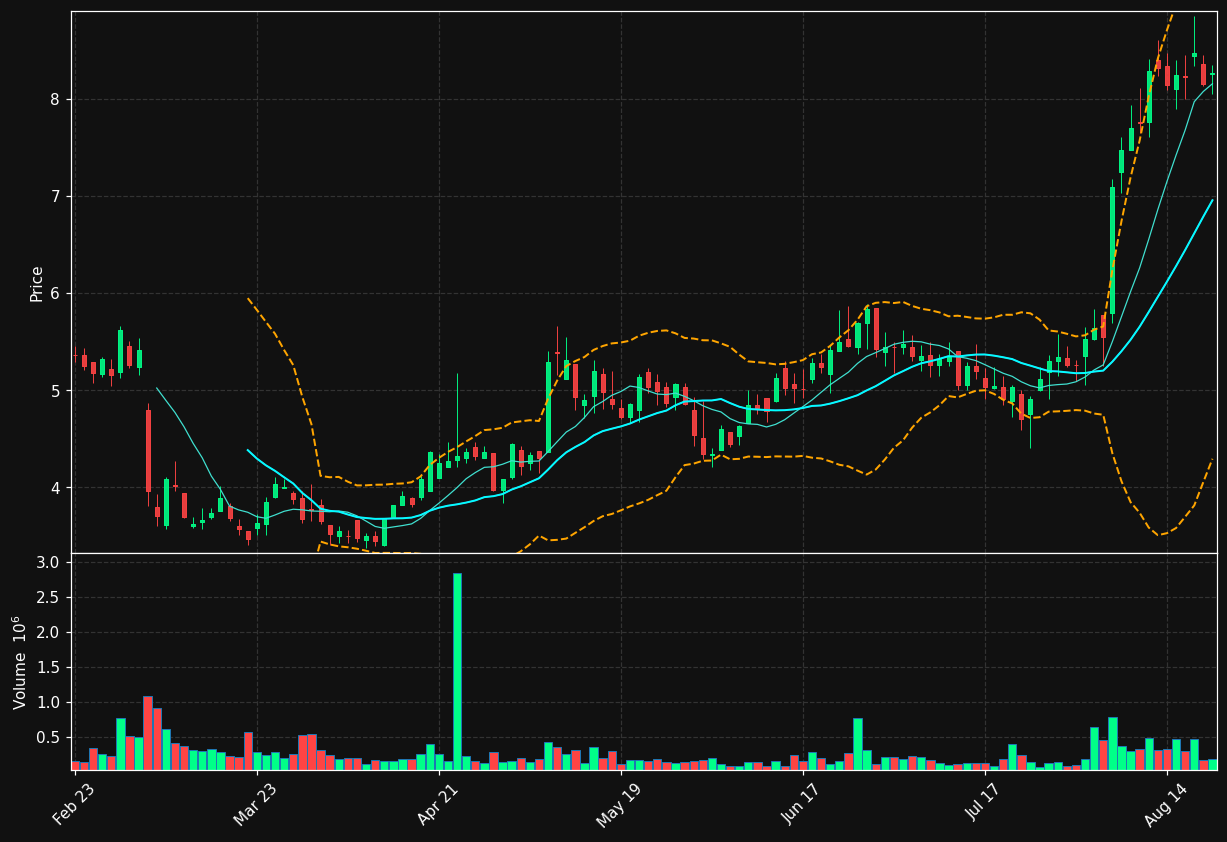Image resolution: width=1227 pixels, height=842 pixels.
Task: Click the 'May 19' date label
Action: pyautogui.click(x=618, y=804)
